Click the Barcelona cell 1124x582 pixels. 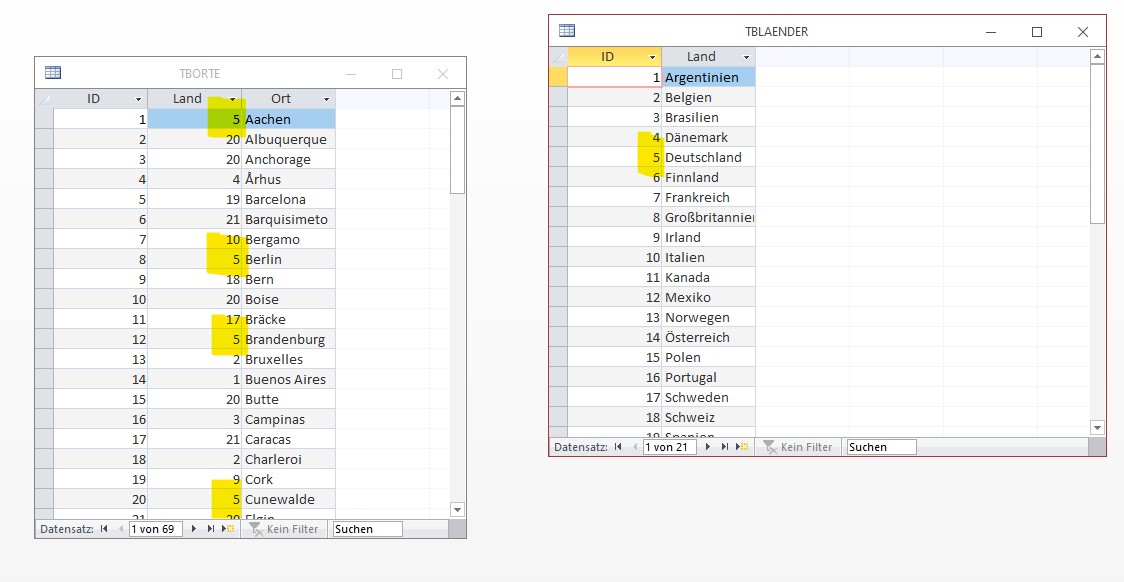point(289,199)
